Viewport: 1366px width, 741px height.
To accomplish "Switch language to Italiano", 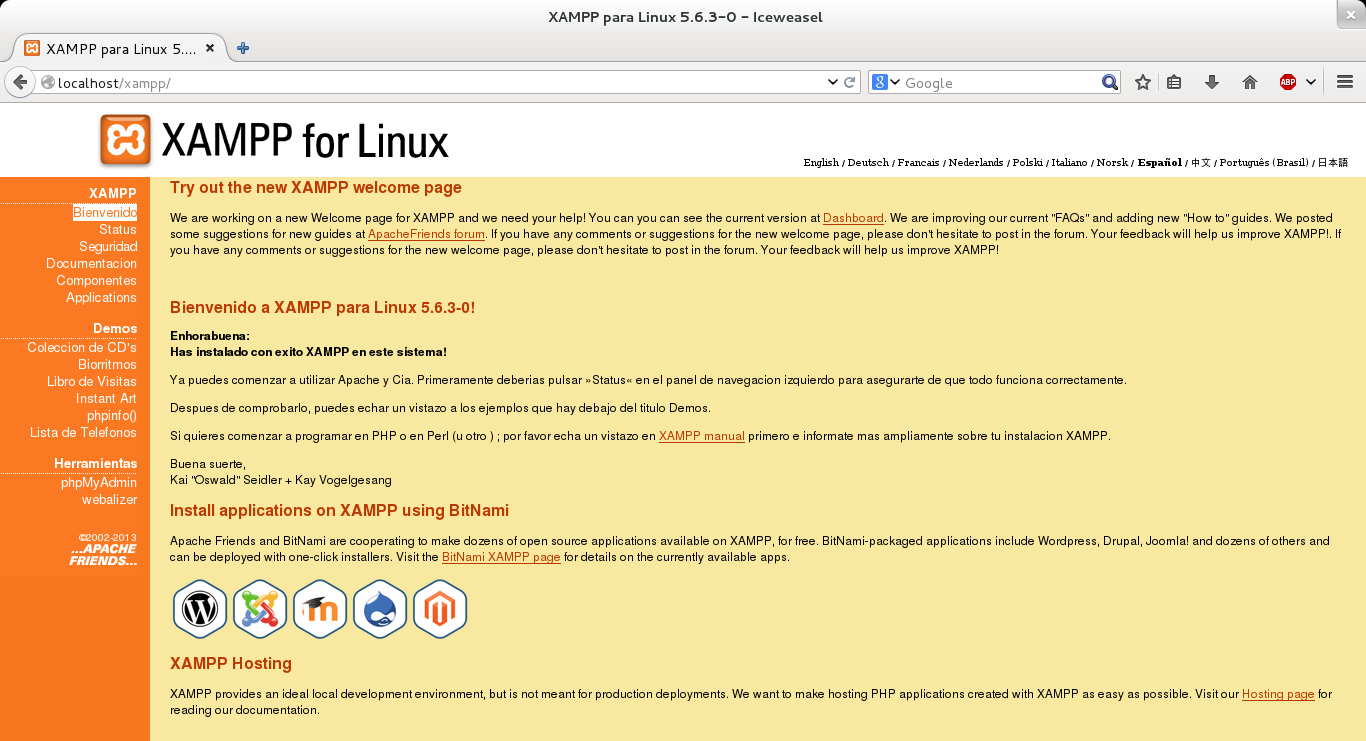I will (x=1069, y=162).
